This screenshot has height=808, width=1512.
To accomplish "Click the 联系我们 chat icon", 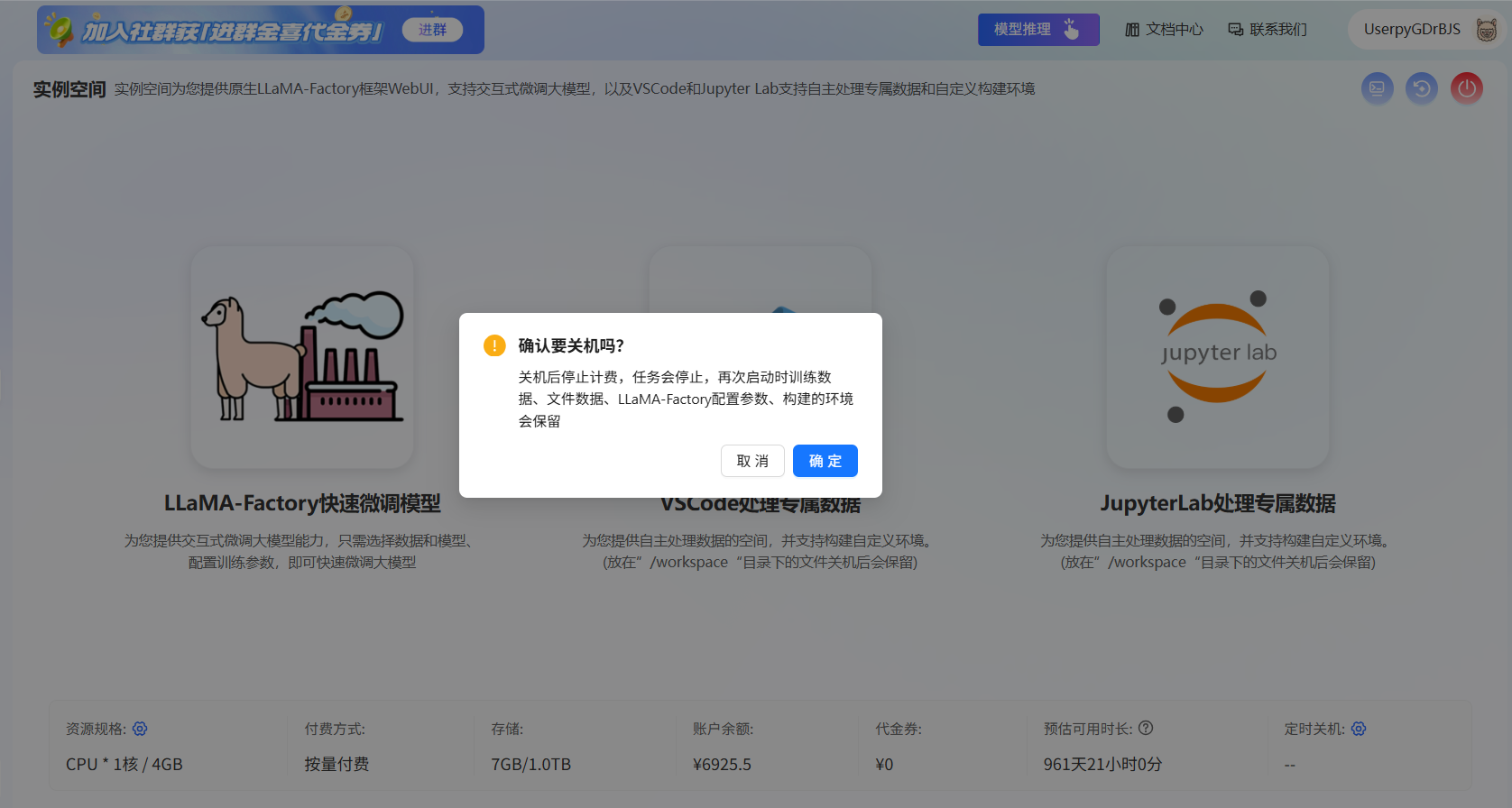I will [x=1236, y=30].
